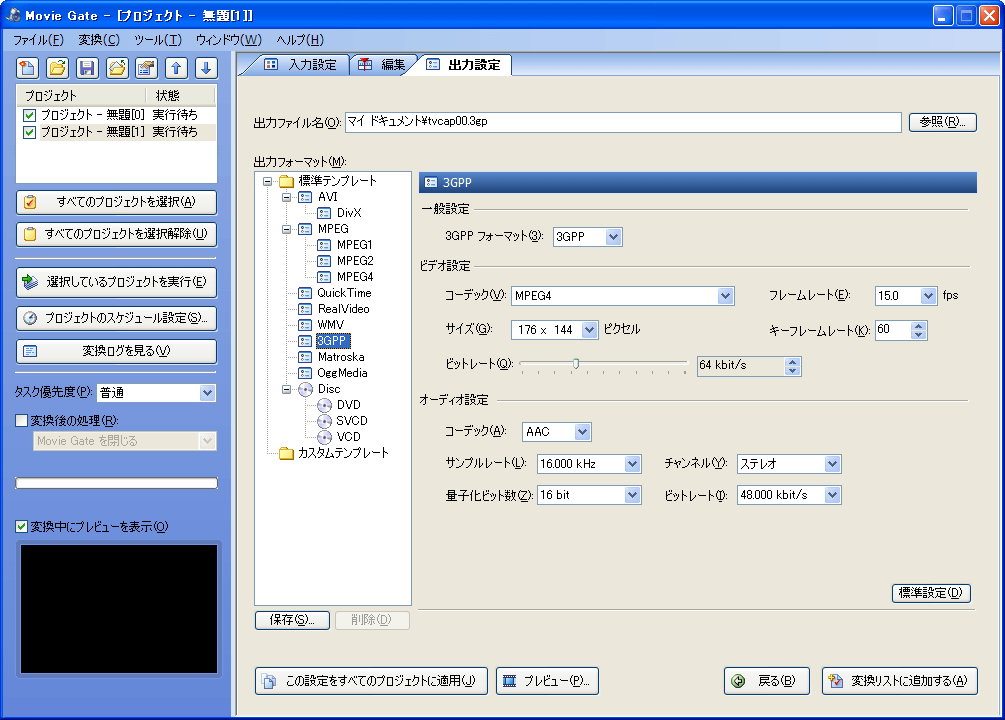The height and width of the screenshot is (720, 1005).
Task: Open the video コーデック MPEG4 dropdown
Action: click(x=725, y=296)
